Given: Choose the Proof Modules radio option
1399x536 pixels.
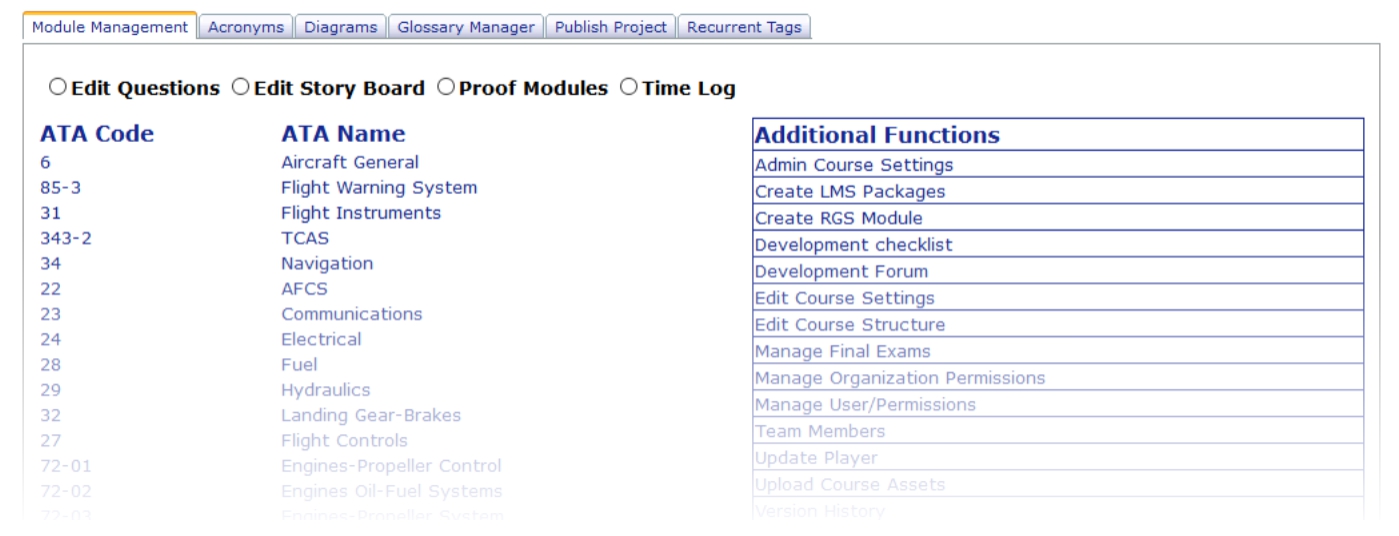Looking at the screenshot, I should click(x=445, y=88).
